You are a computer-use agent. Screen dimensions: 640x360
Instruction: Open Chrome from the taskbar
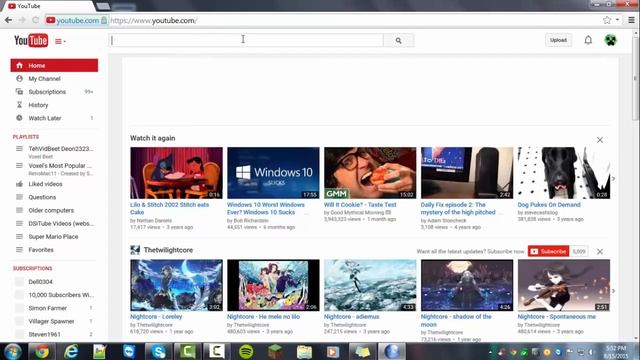point(42,351)
